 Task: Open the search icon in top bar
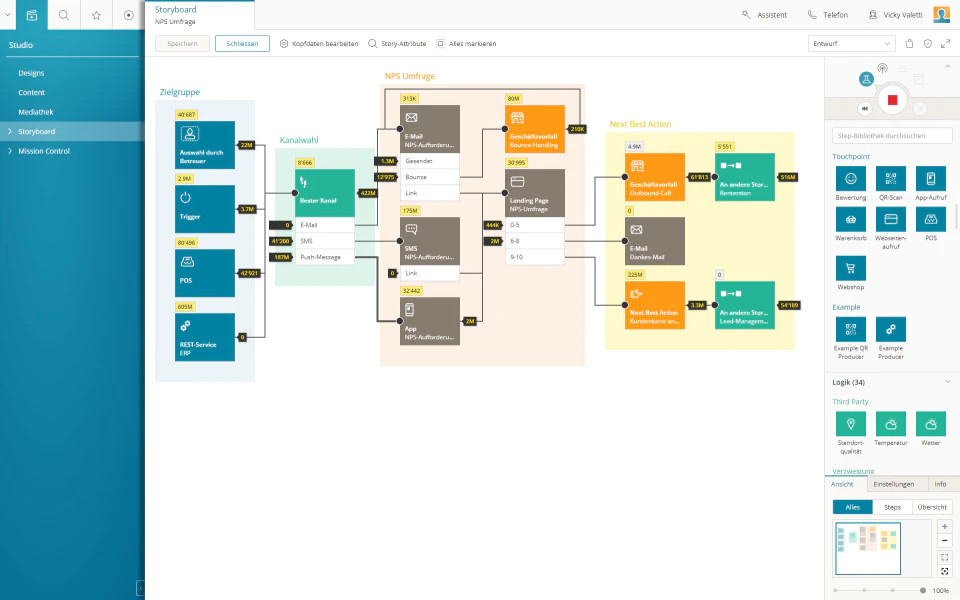pyautogui.click(x=64, y=15)
